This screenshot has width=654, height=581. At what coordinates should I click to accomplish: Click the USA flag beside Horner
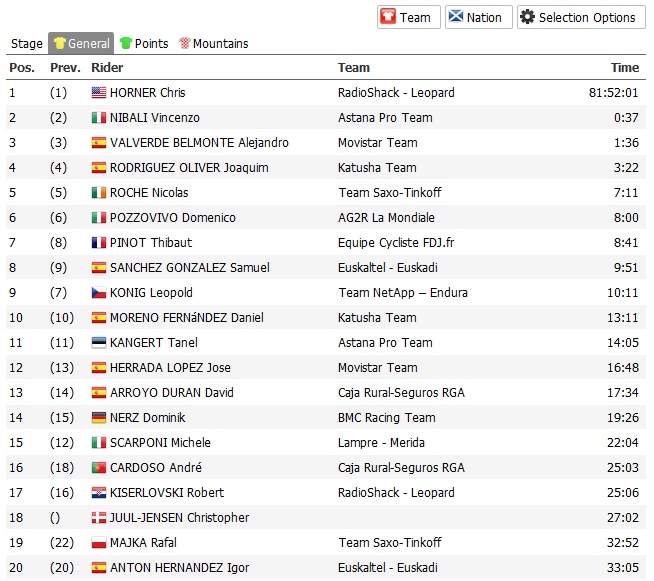click(98, 93)
